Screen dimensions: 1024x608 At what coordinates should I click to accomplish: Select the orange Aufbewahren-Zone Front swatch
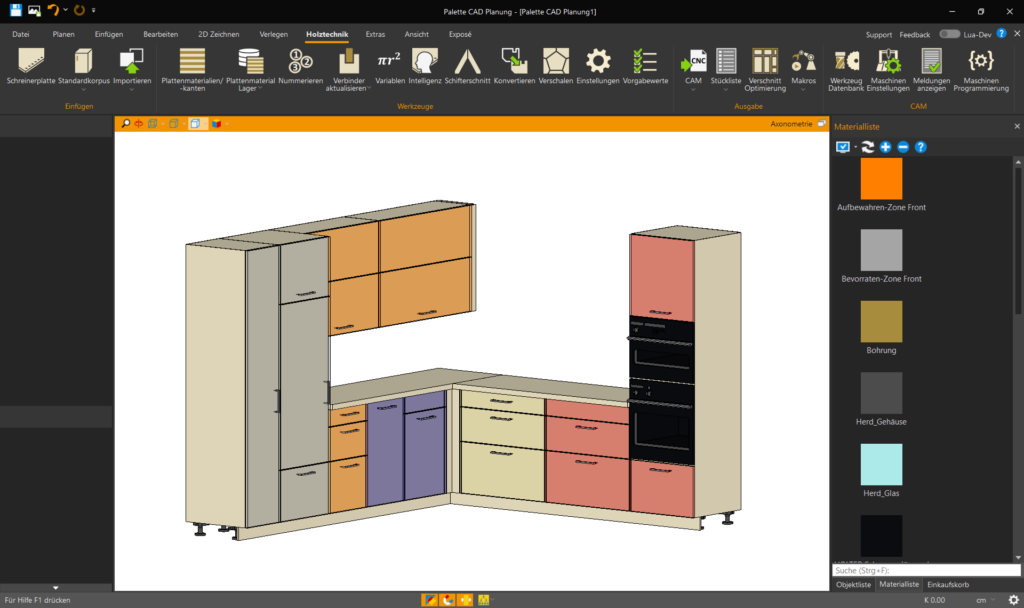tap(881, 179)
